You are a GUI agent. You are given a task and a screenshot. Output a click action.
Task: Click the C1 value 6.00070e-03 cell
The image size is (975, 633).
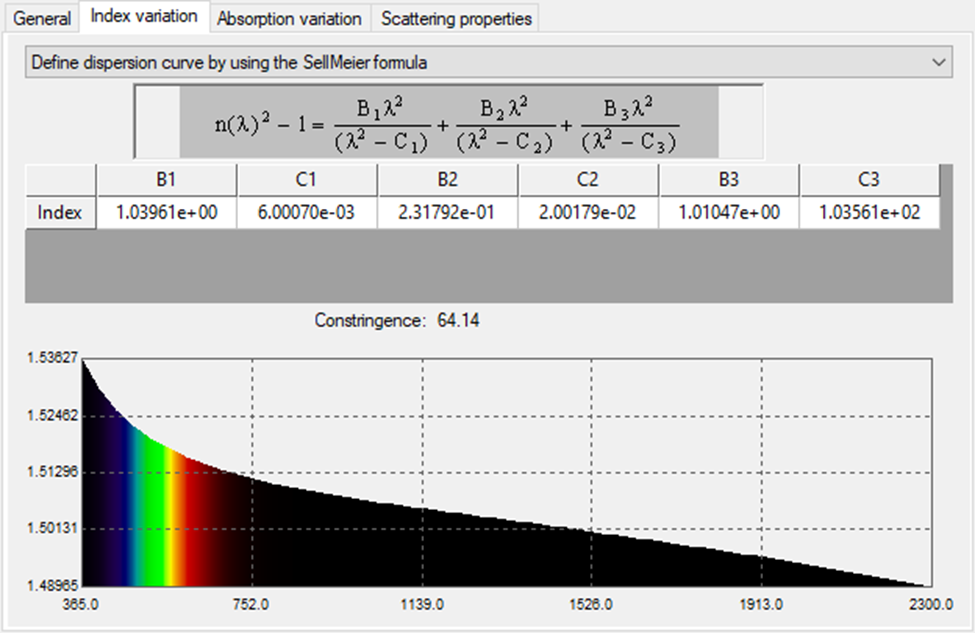[x=307, y=213]
